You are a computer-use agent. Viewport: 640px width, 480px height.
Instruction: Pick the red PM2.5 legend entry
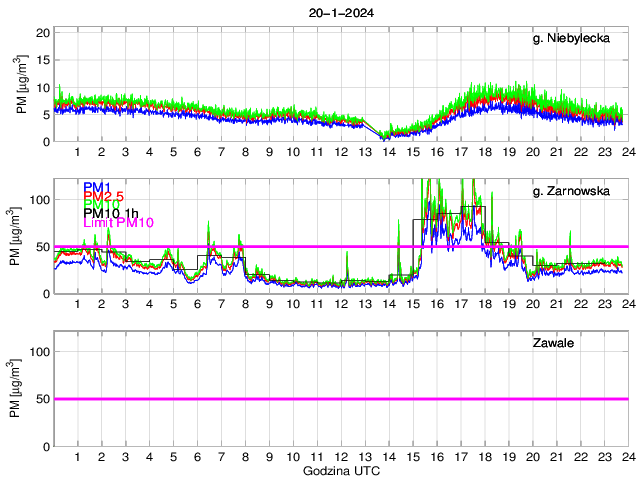(104, 200)
